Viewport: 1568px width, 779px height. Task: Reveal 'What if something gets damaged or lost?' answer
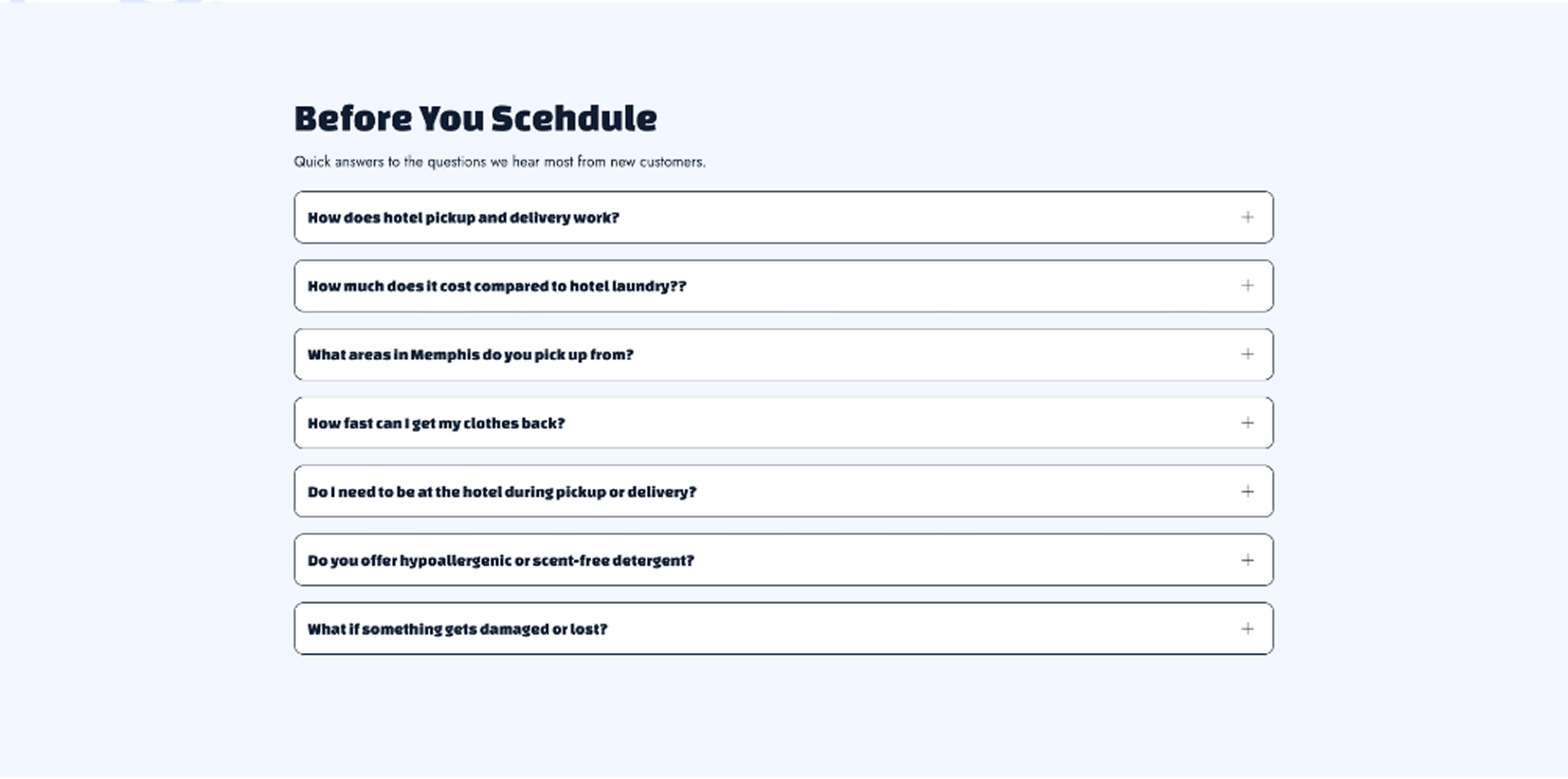[x=458, y=630]
